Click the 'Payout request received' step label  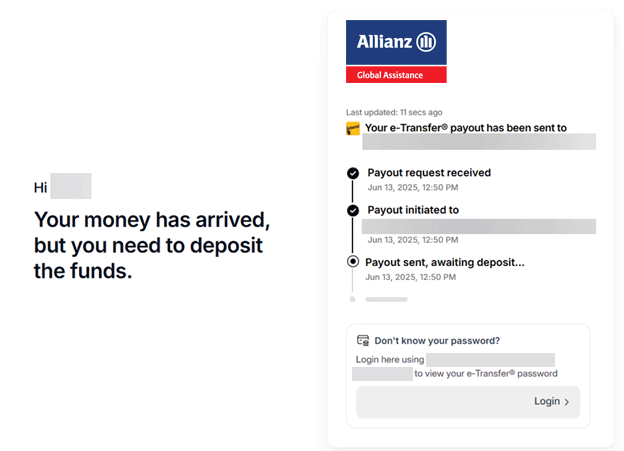429,173
